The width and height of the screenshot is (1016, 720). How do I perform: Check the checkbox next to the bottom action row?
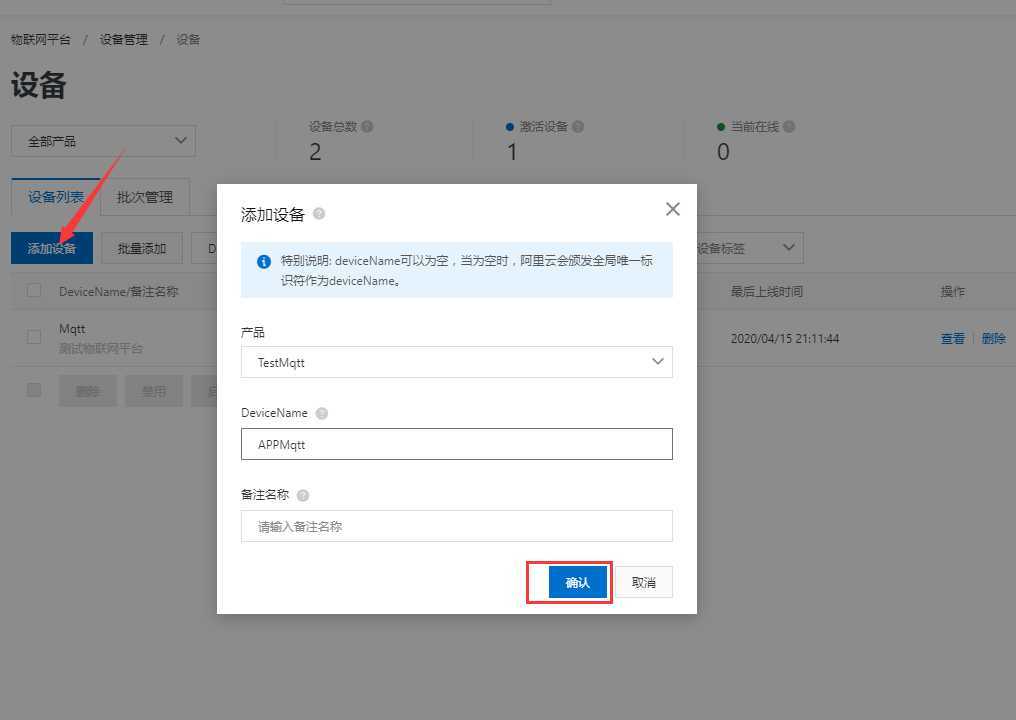click(x=33, y=390)
